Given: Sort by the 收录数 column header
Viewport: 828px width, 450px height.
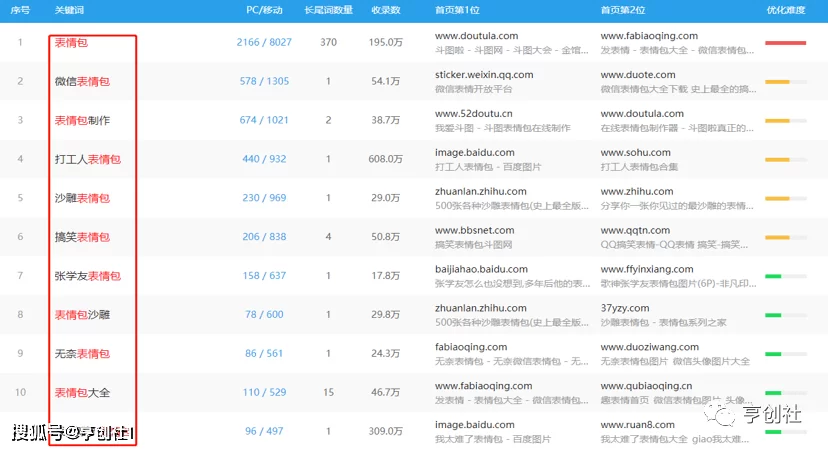Looking at the screenshot, I should [386, 9].
